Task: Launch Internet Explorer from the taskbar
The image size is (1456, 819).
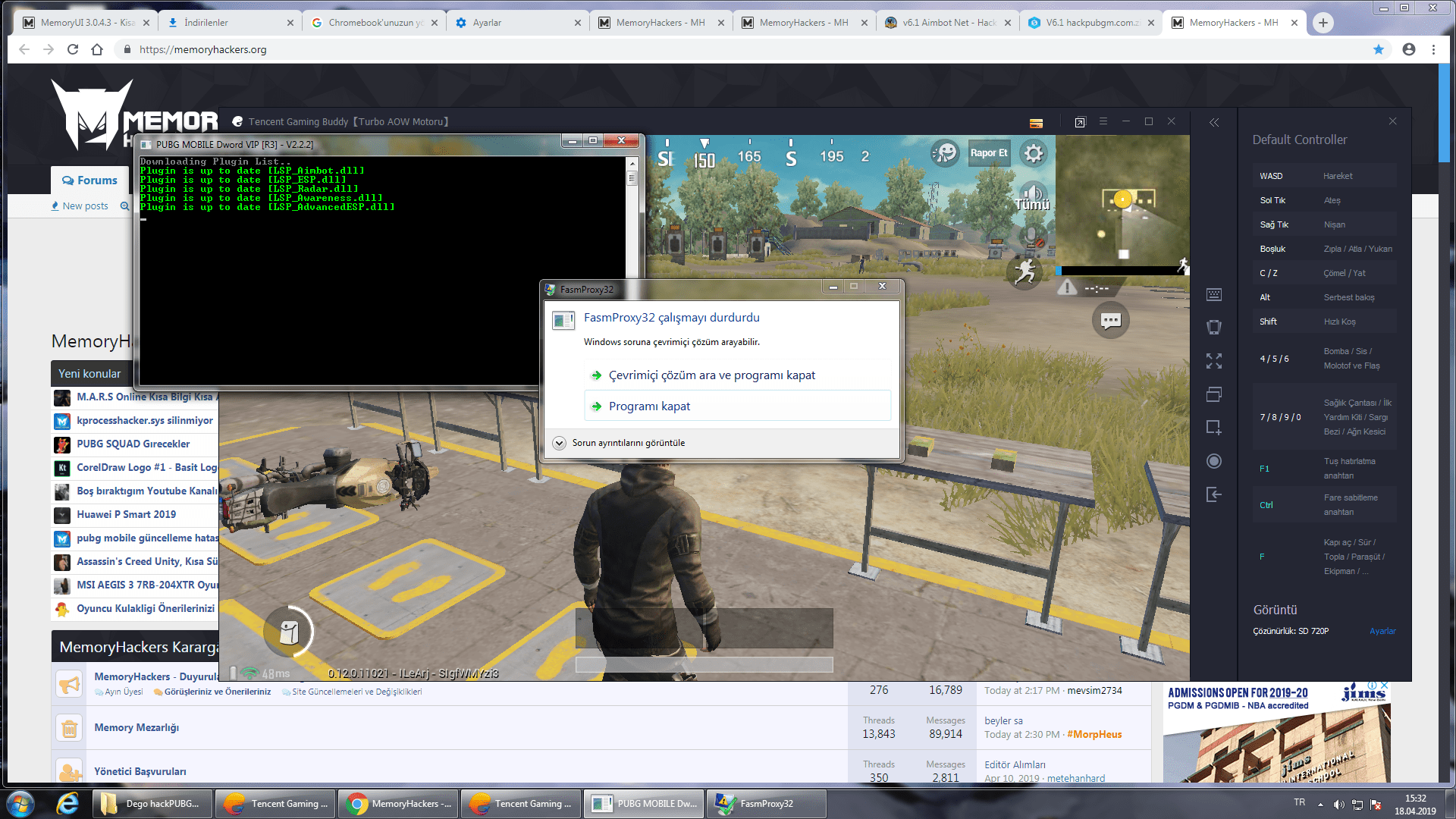Action: pyautogui.click(x=67, y=803)
